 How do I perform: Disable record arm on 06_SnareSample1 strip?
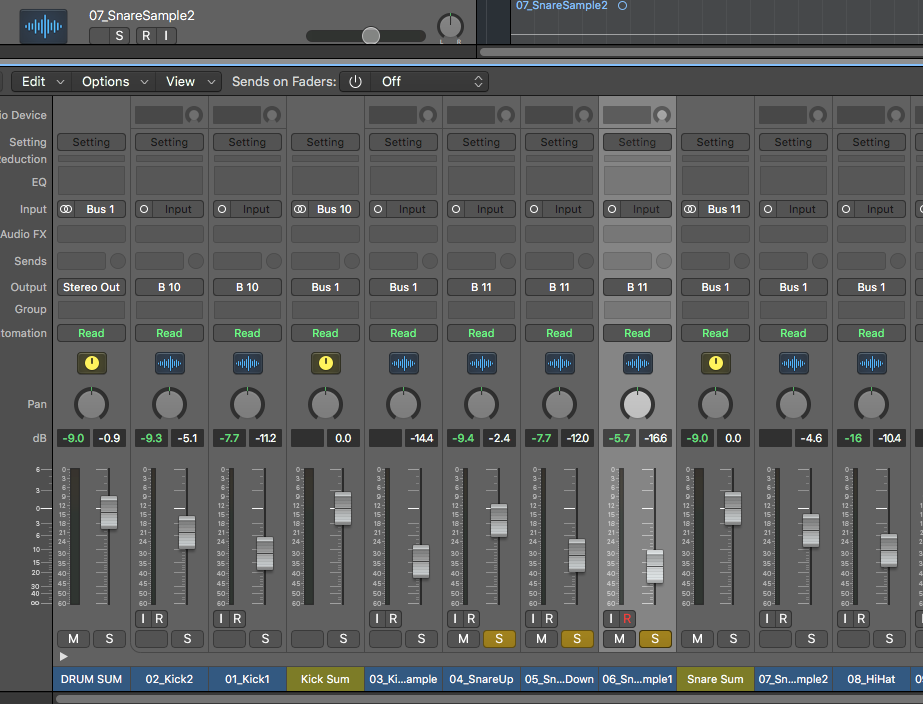click(x=627, y=619)
